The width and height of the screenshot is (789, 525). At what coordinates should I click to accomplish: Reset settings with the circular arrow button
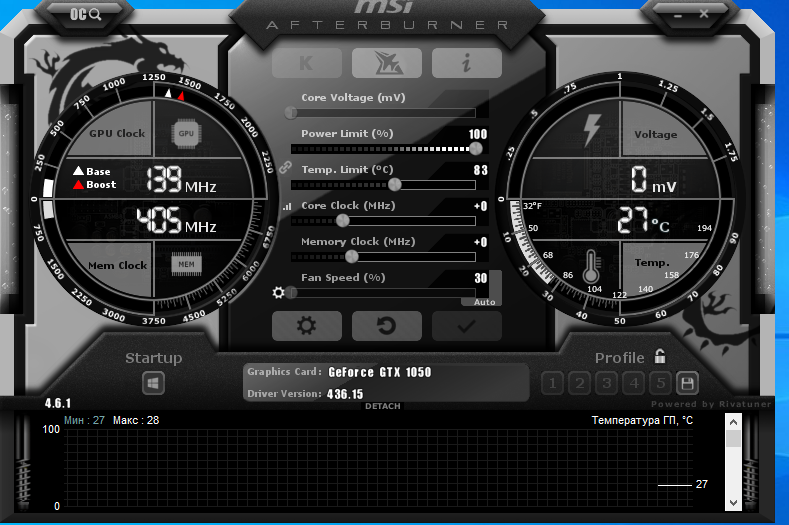(x=386, y=326)
